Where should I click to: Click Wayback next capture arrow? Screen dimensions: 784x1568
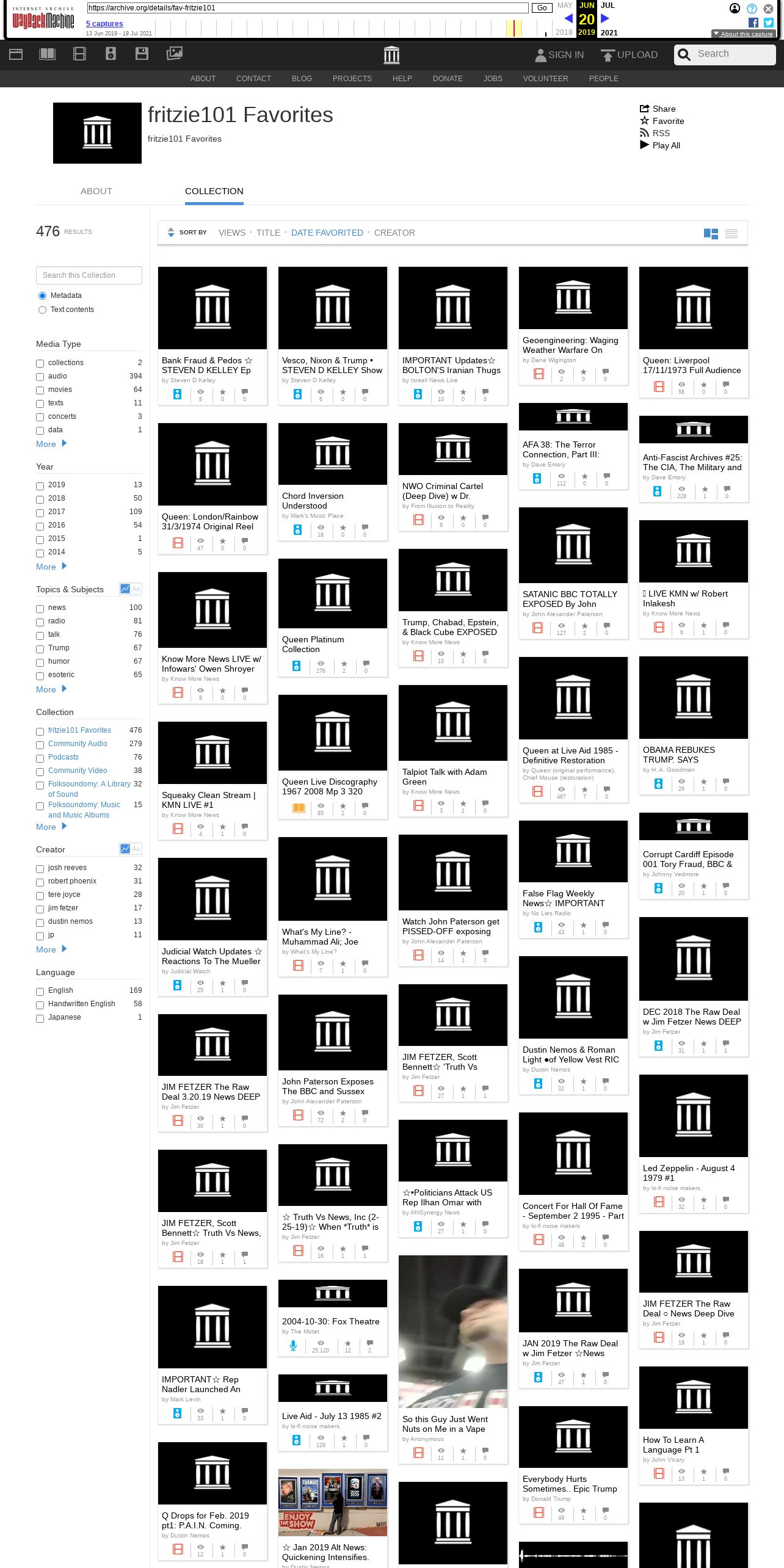[605, 18]
